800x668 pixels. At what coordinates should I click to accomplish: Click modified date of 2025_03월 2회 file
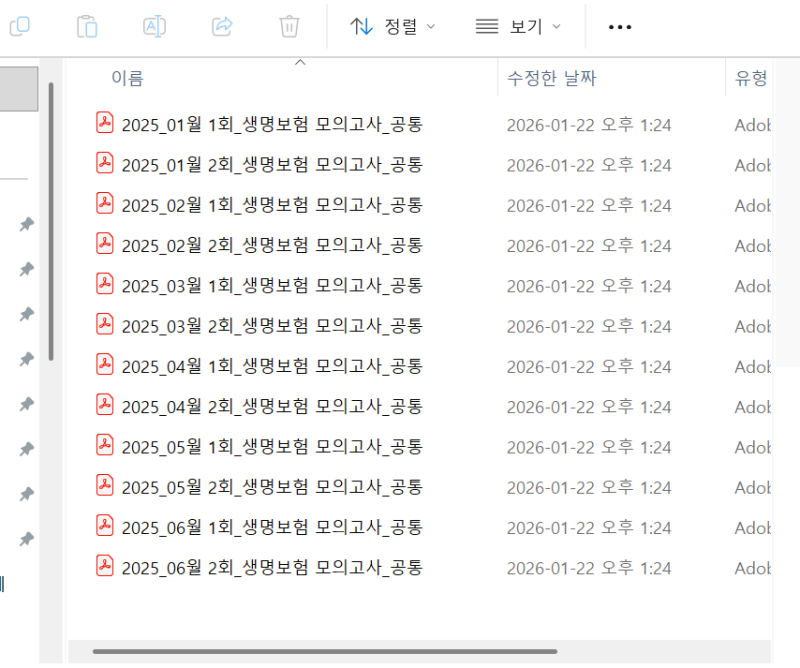pyautogui.click(x=589, y=327)
